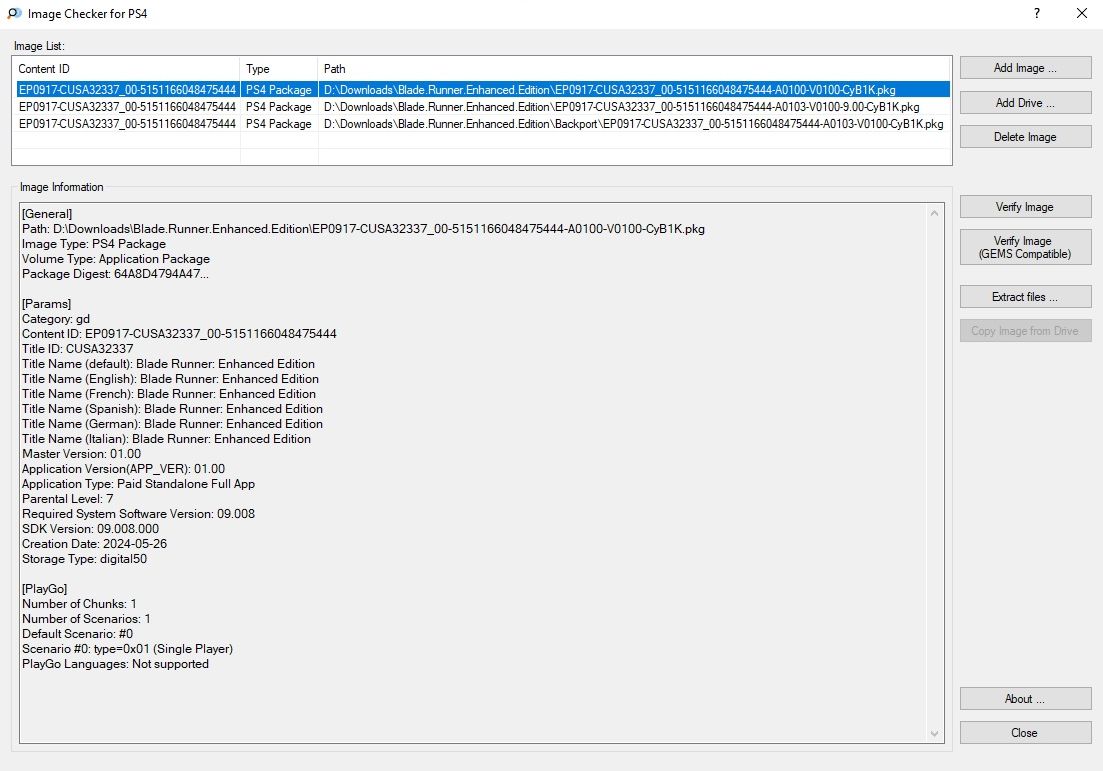Click the Title Name (French) line

click(169, 394)
